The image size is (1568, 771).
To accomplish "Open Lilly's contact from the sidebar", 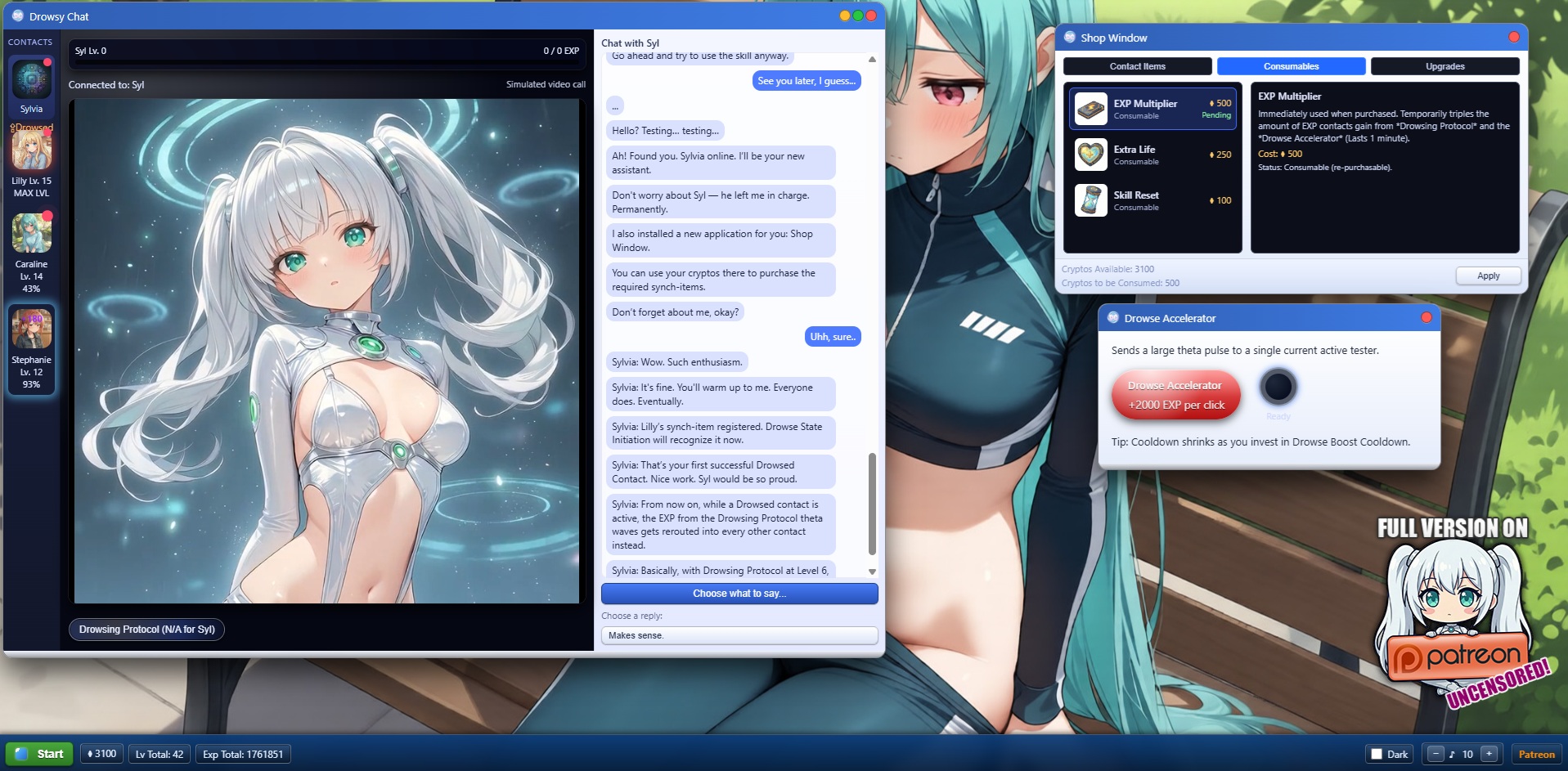I will click(31, 150).
